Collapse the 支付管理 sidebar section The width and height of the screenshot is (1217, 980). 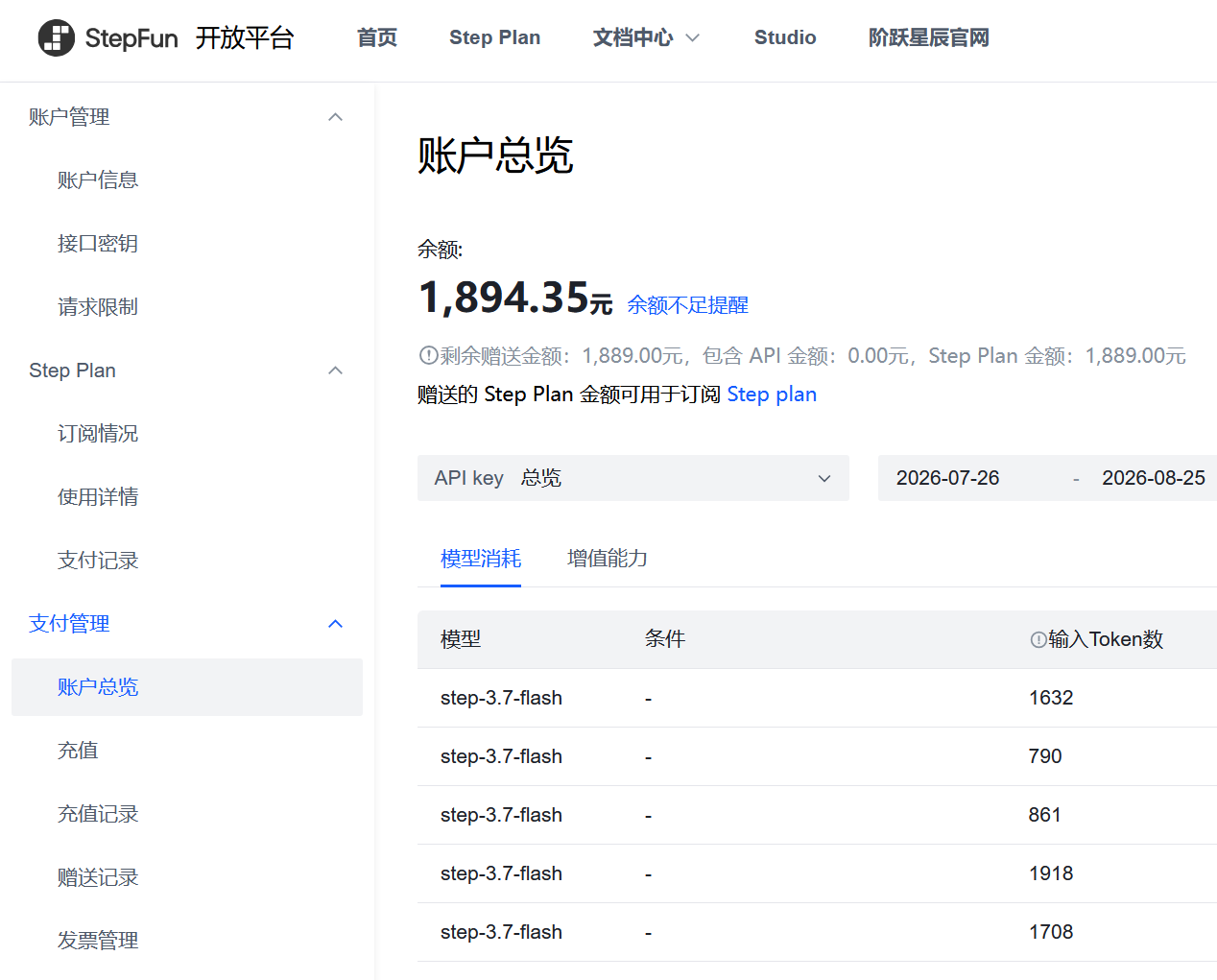335,624
